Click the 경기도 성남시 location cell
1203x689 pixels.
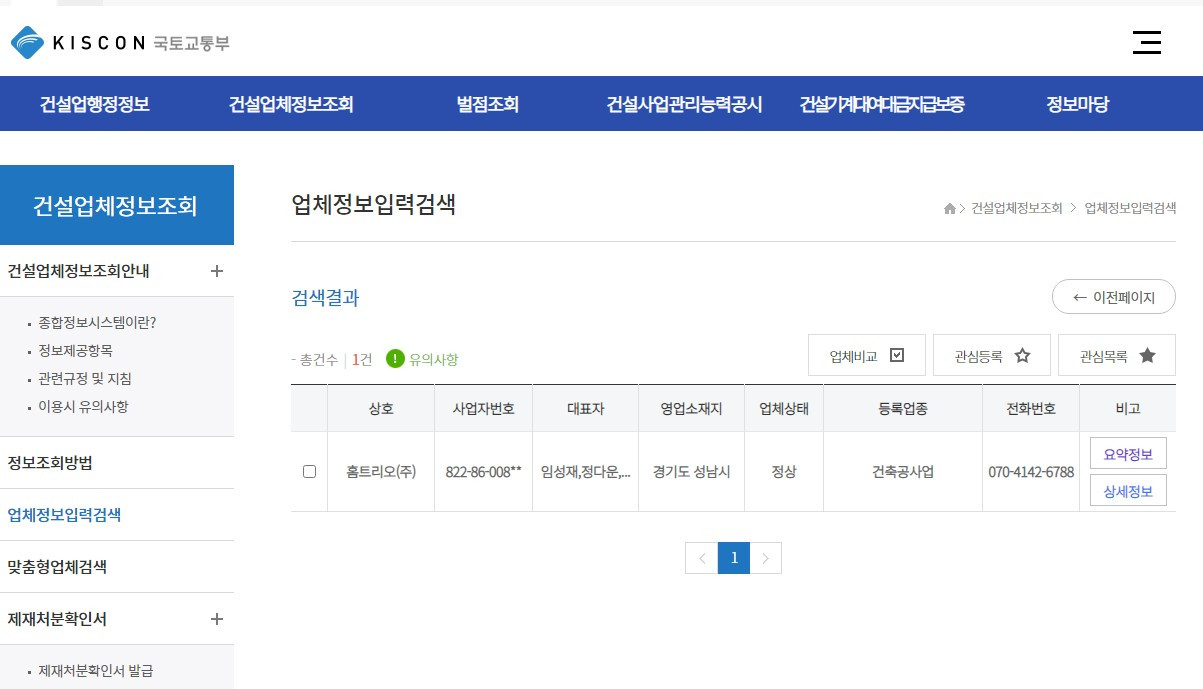point(691,472)
